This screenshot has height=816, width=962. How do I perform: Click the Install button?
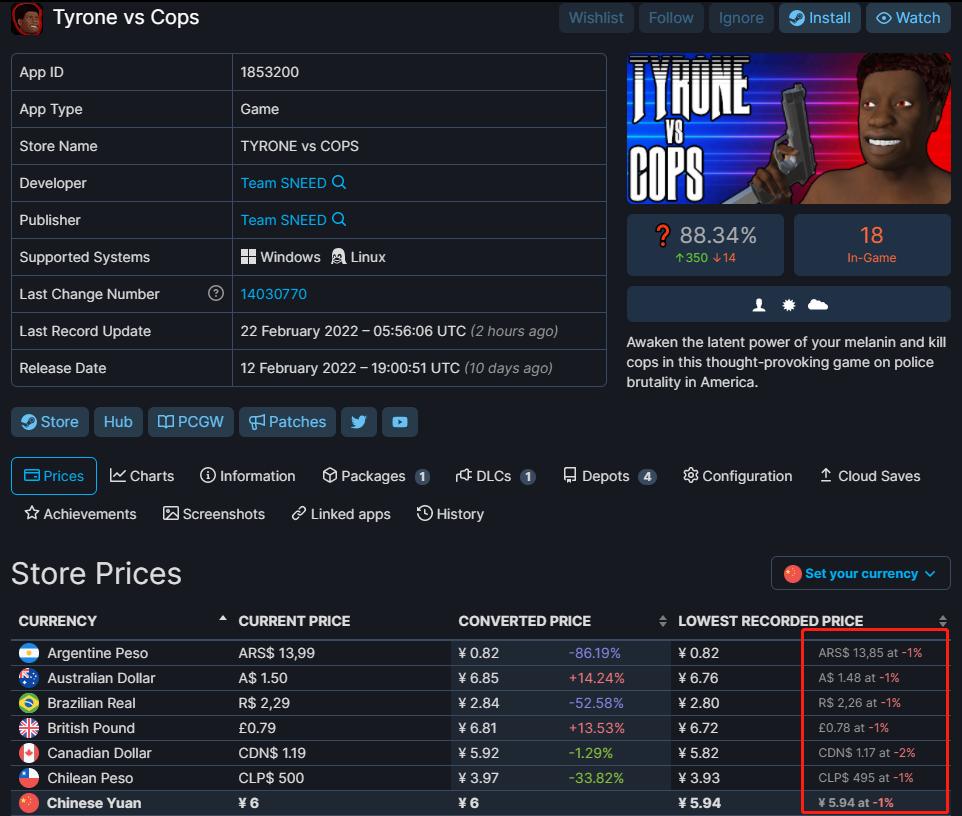click(819, 17)
